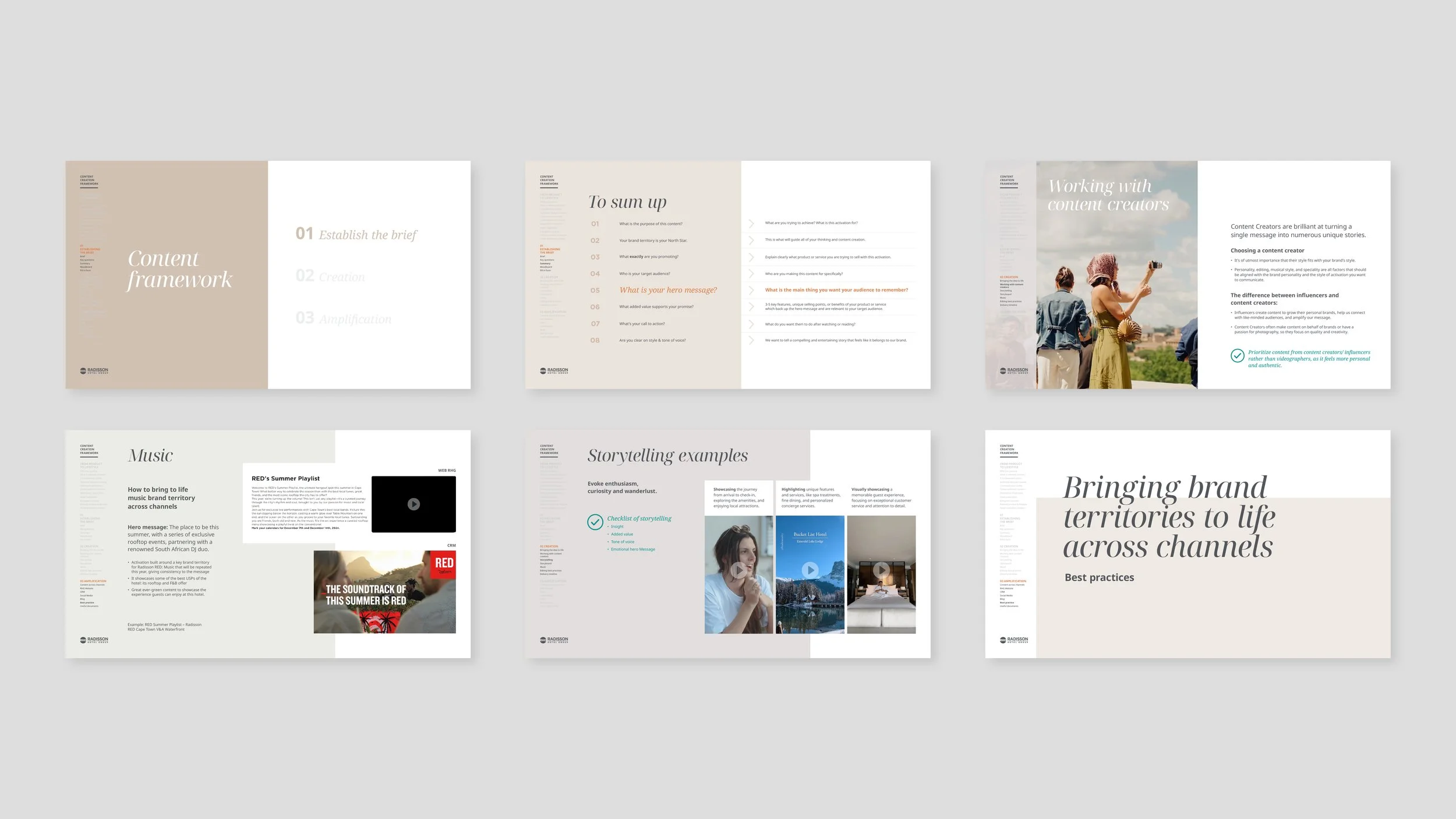
Task: Select the Emotional hero Message checklist link
Action: pos(633,549)
